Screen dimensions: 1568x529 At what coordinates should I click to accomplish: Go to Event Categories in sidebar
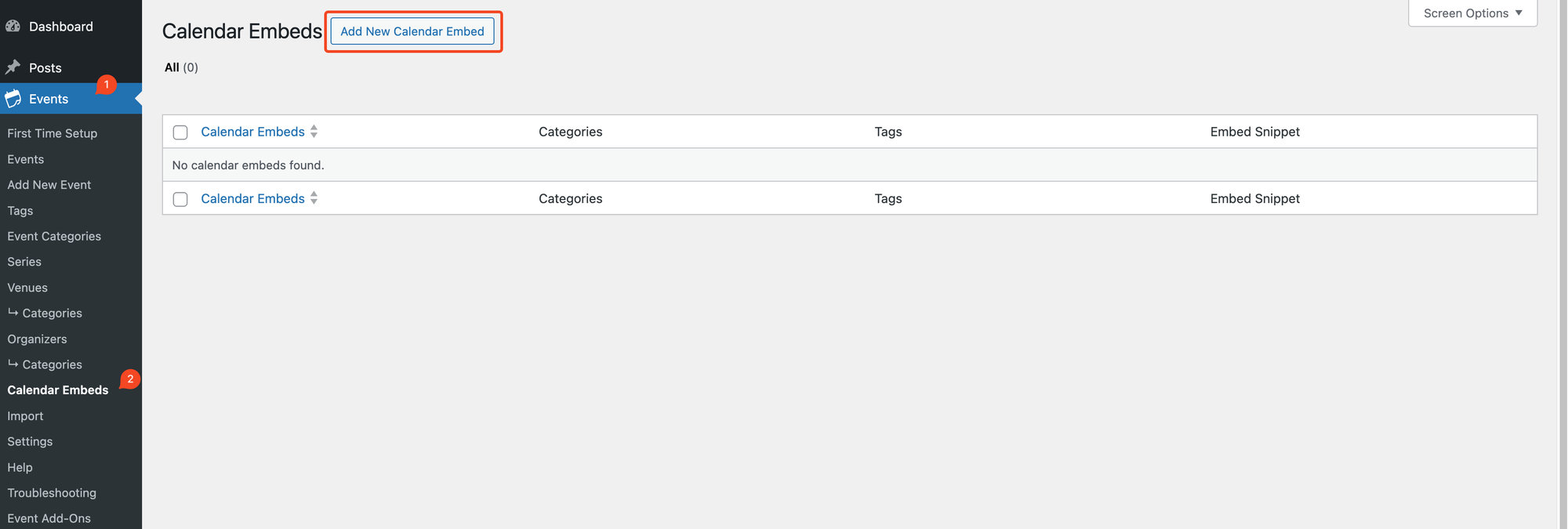click(x=54, y=236)
